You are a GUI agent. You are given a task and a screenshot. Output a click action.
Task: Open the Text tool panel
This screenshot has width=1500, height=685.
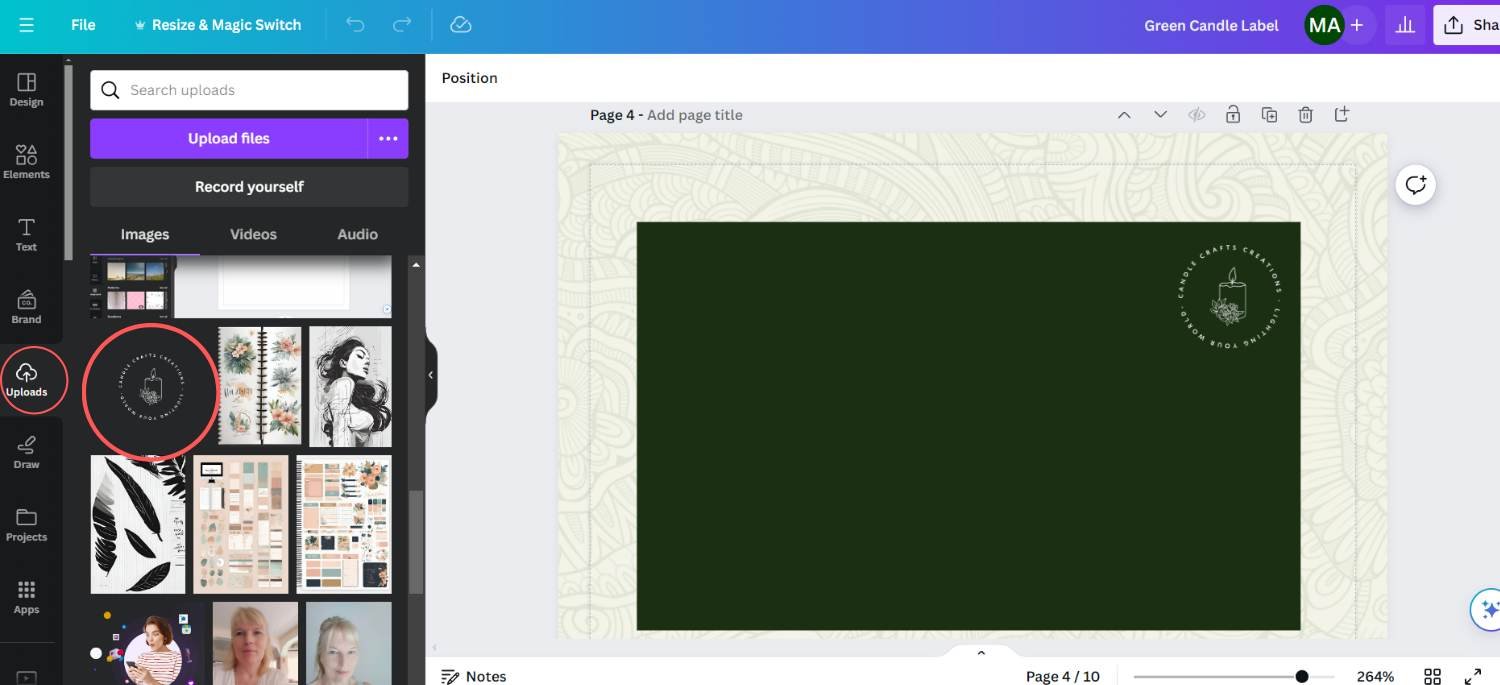click(x=26, y=233)
